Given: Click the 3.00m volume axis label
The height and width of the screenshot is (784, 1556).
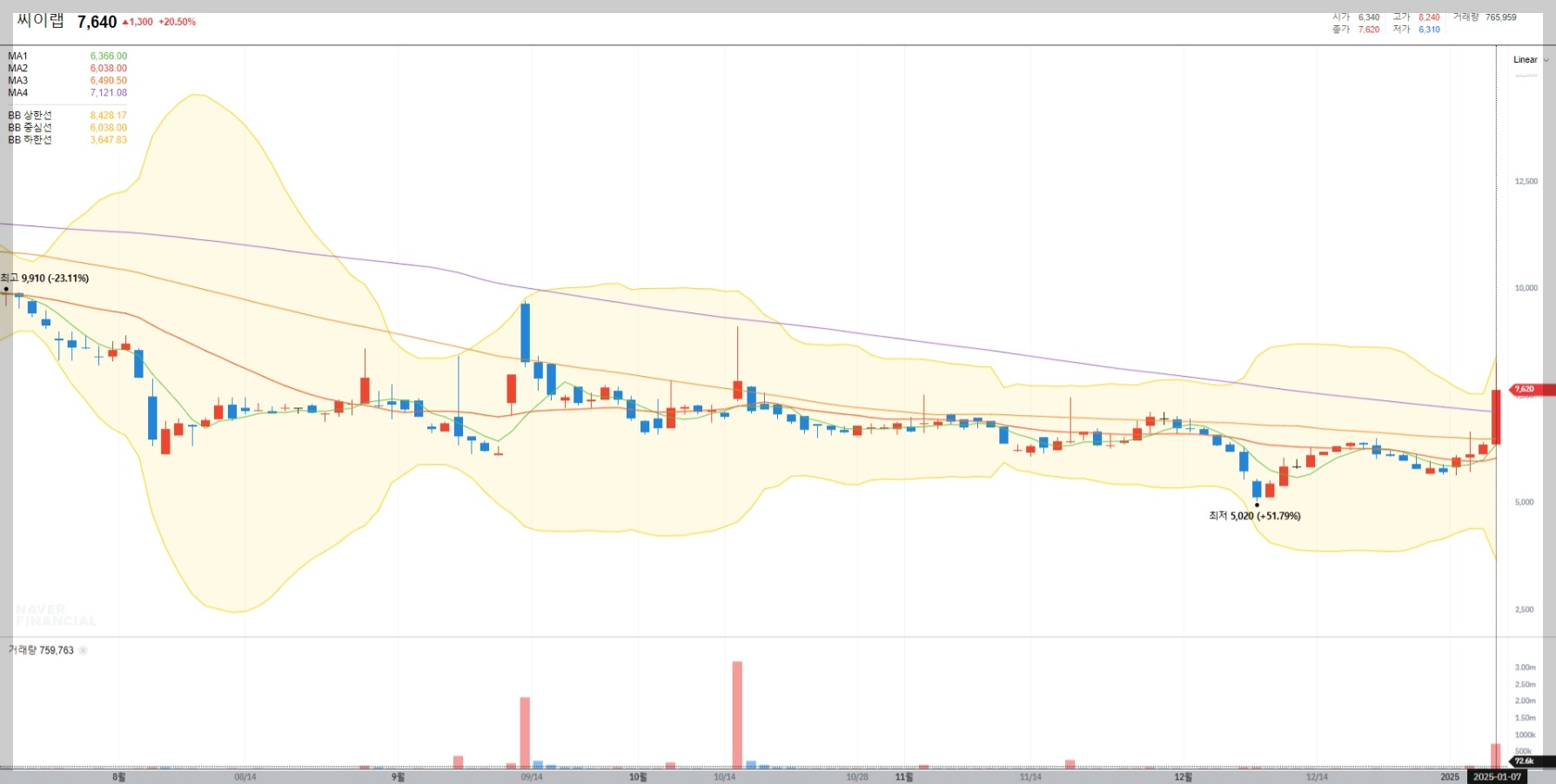Looking at the screenshot, I should click(1525, 667).
